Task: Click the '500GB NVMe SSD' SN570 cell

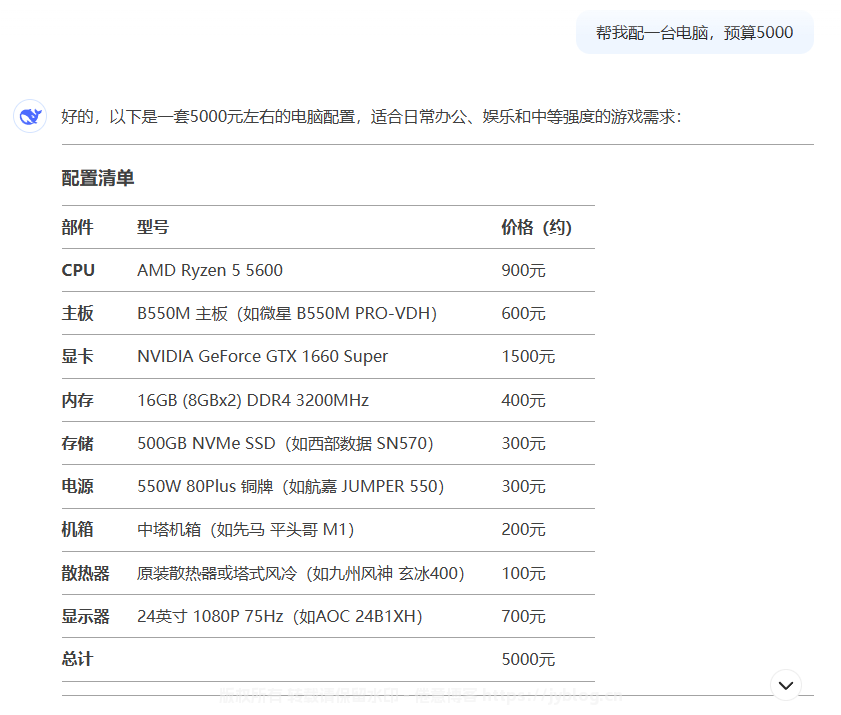Action: (285, 444)
